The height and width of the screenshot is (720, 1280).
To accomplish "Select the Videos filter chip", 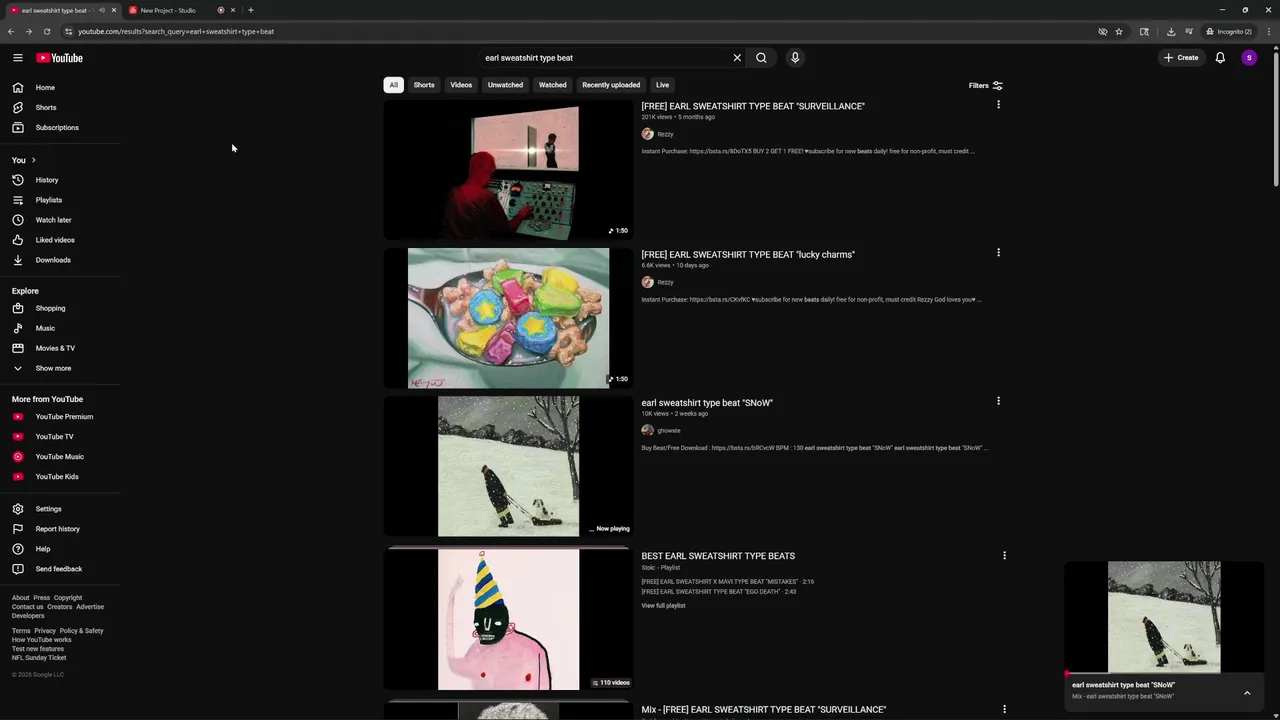I will click(x=461, y=85).
